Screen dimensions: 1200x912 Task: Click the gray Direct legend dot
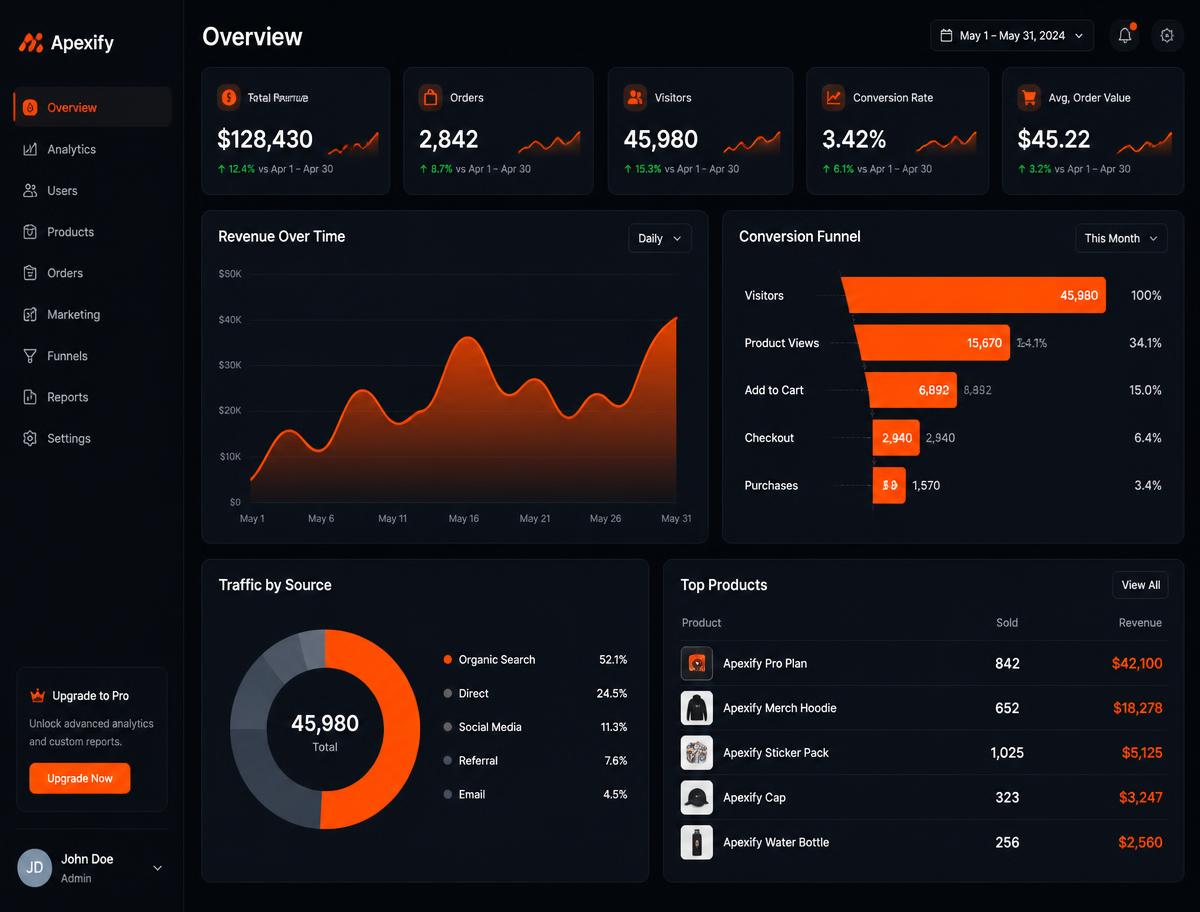coord(448,693)
